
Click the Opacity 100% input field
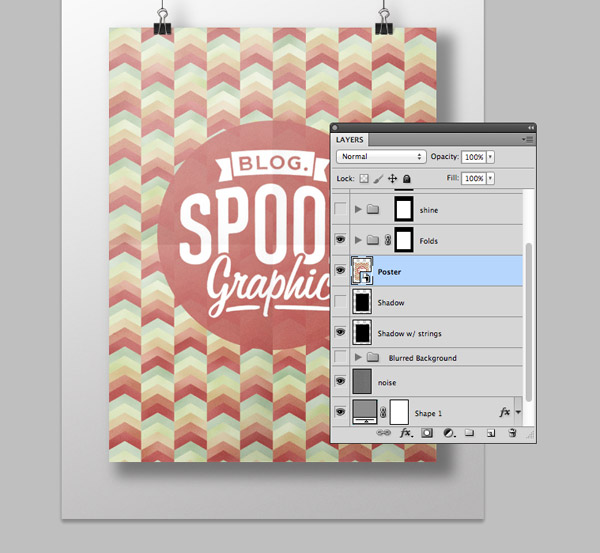tap(474, 157)
